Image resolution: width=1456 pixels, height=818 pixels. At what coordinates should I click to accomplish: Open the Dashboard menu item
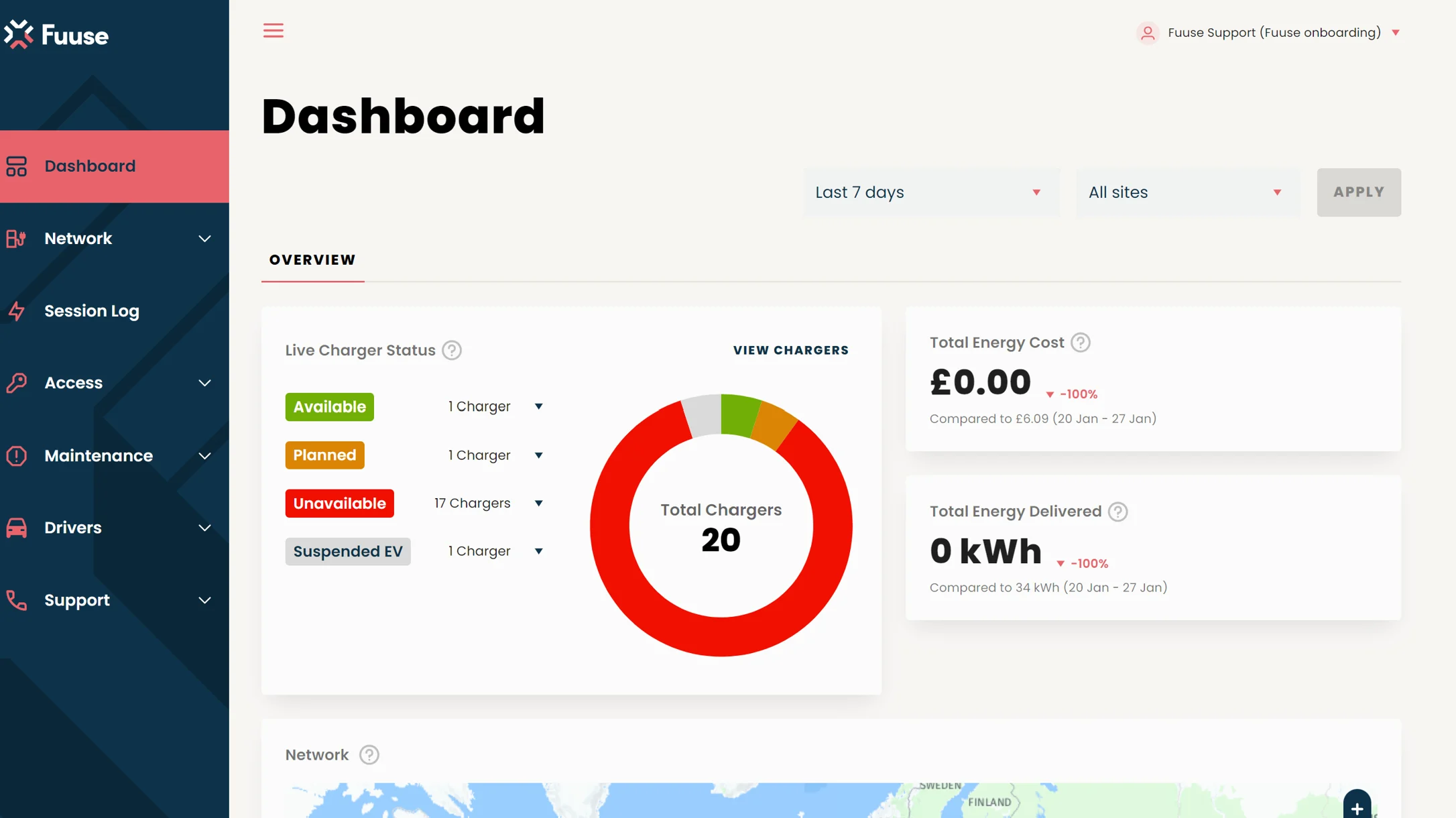coord(115,166)
